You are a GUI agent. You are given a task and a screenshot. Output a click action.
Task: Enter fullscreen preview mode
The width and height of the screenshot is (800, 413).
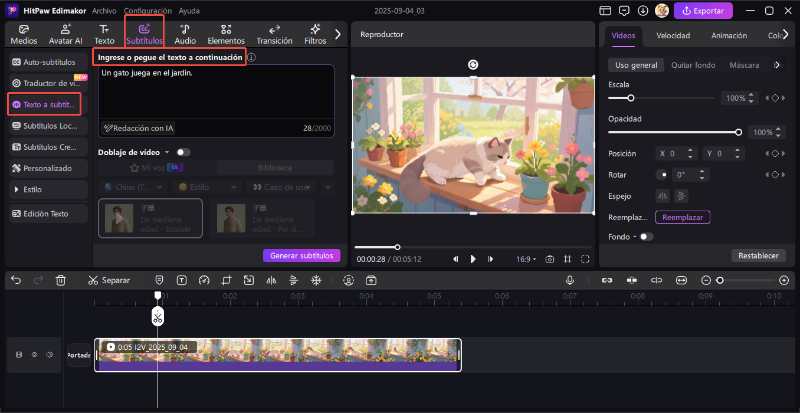[585, 259]
